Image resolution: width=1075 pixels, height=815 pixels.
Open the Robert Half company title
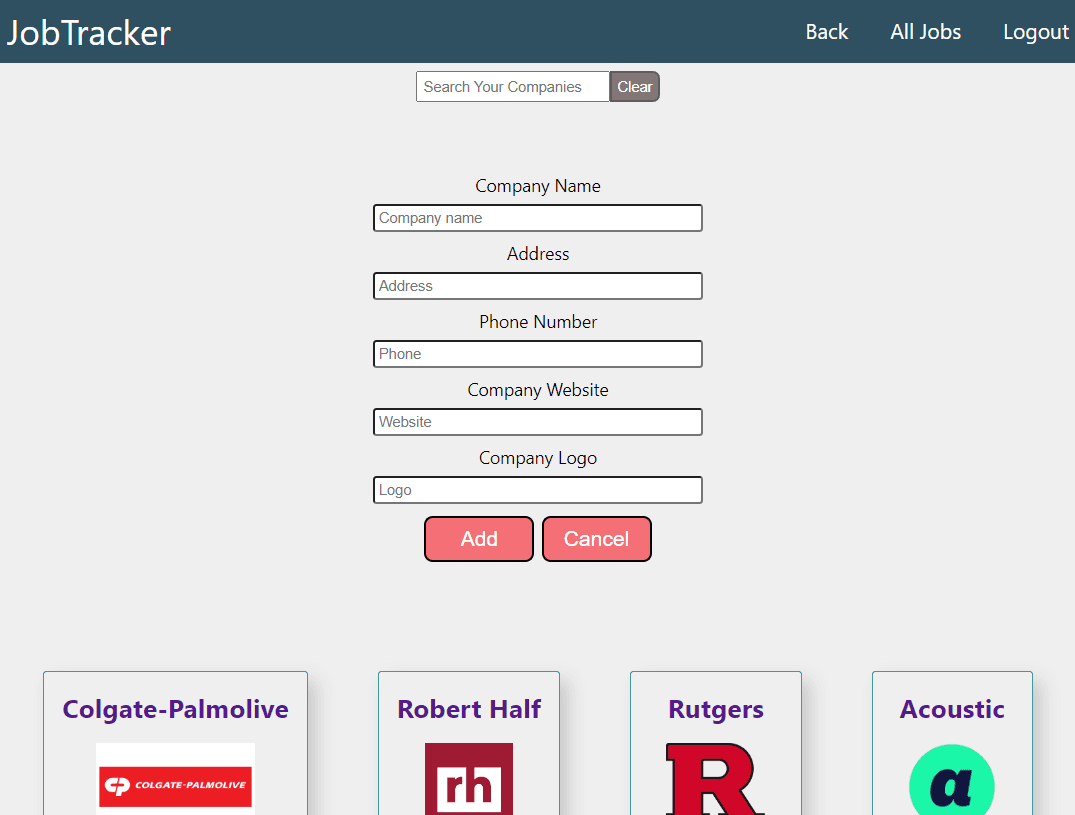pos(469,709)
